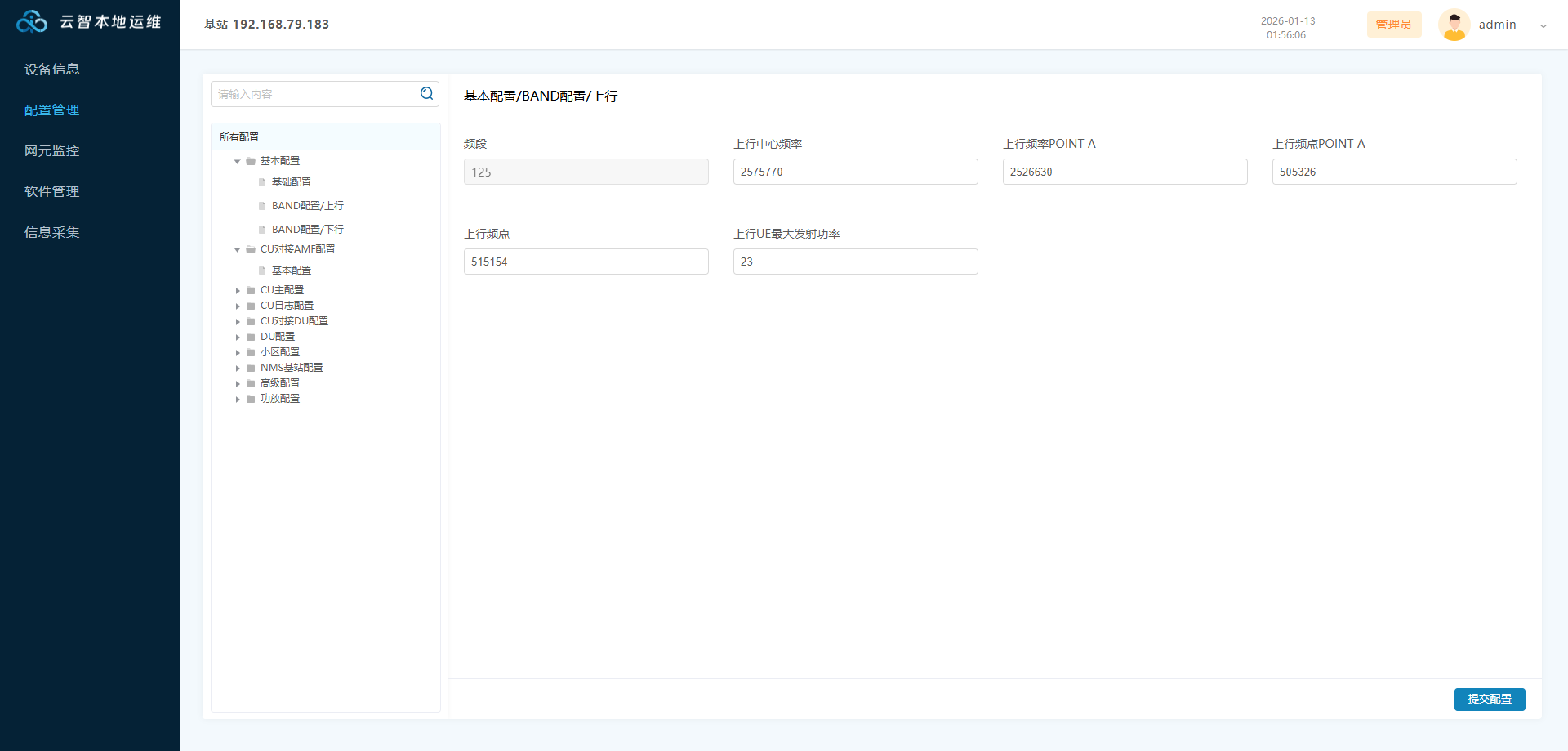Select BAND配置/上行 in the tree
Viewport: 1568px width, 751px height.
tap(307, 206)
